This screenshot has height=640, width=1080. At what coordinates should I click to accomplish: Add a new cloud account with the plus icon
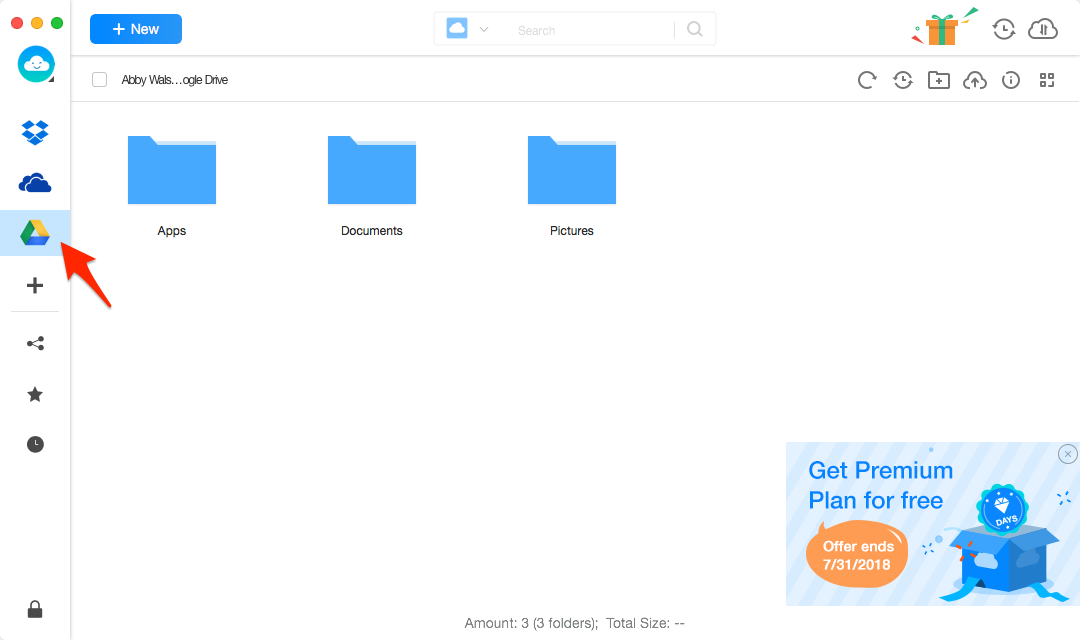tap(35, 284)
